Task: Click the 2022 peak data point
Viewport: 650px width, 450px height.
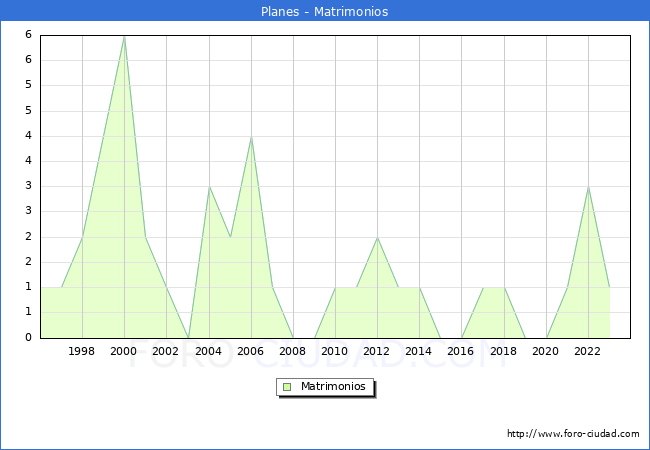Action: coord(588,187)
